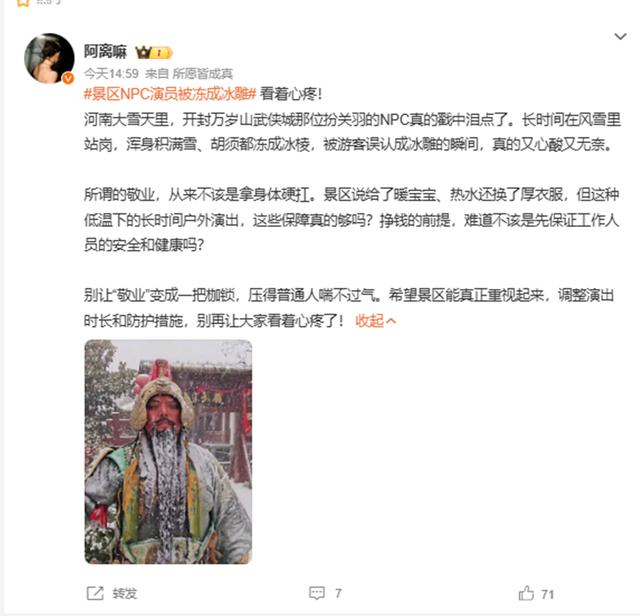
Task: Open the post options chevron menu
Action: (x=620, y=36)
